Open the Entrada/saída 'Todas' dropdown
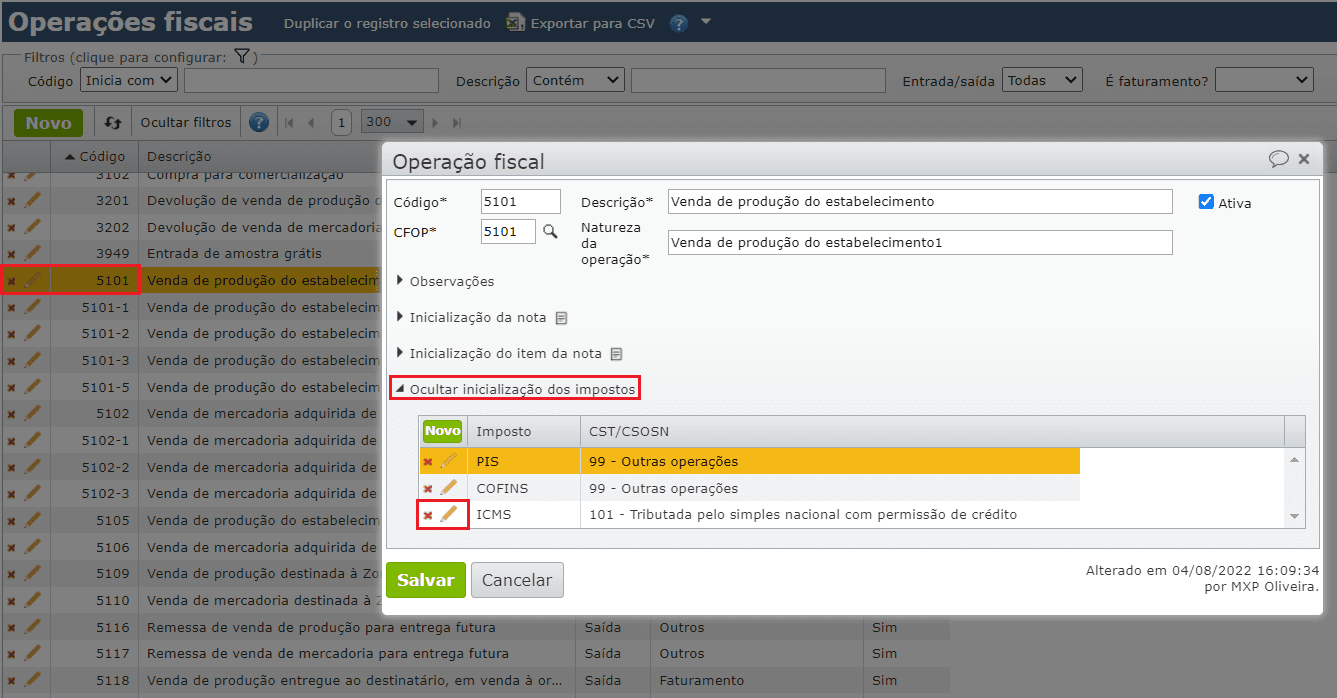Screen dimensions: 1337x698 tap(1043, 80)
